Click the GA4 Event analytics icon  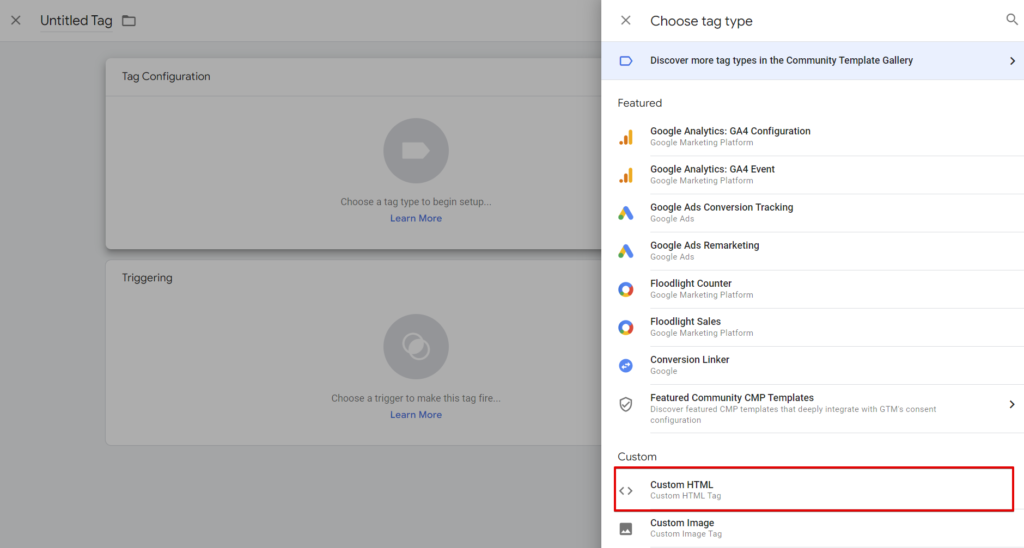[x=626, y=174]
